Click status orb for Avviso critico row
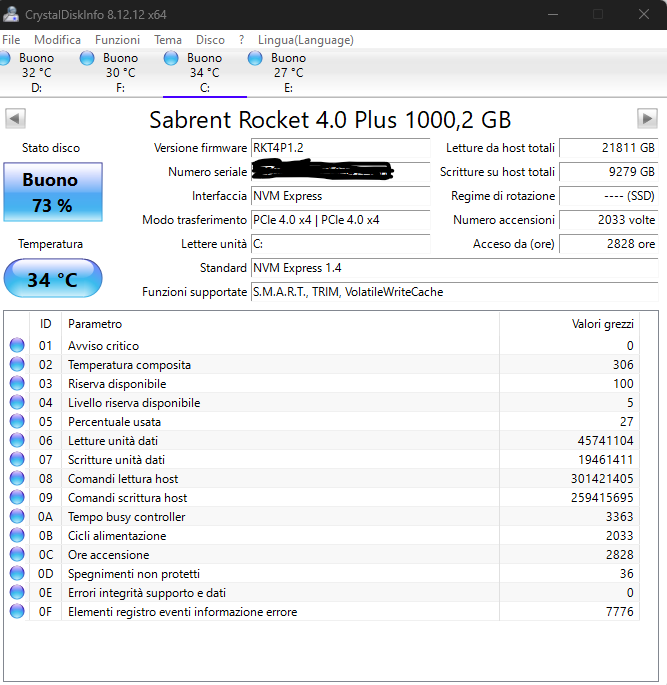667x685 pixels. [x=17, y=345]
